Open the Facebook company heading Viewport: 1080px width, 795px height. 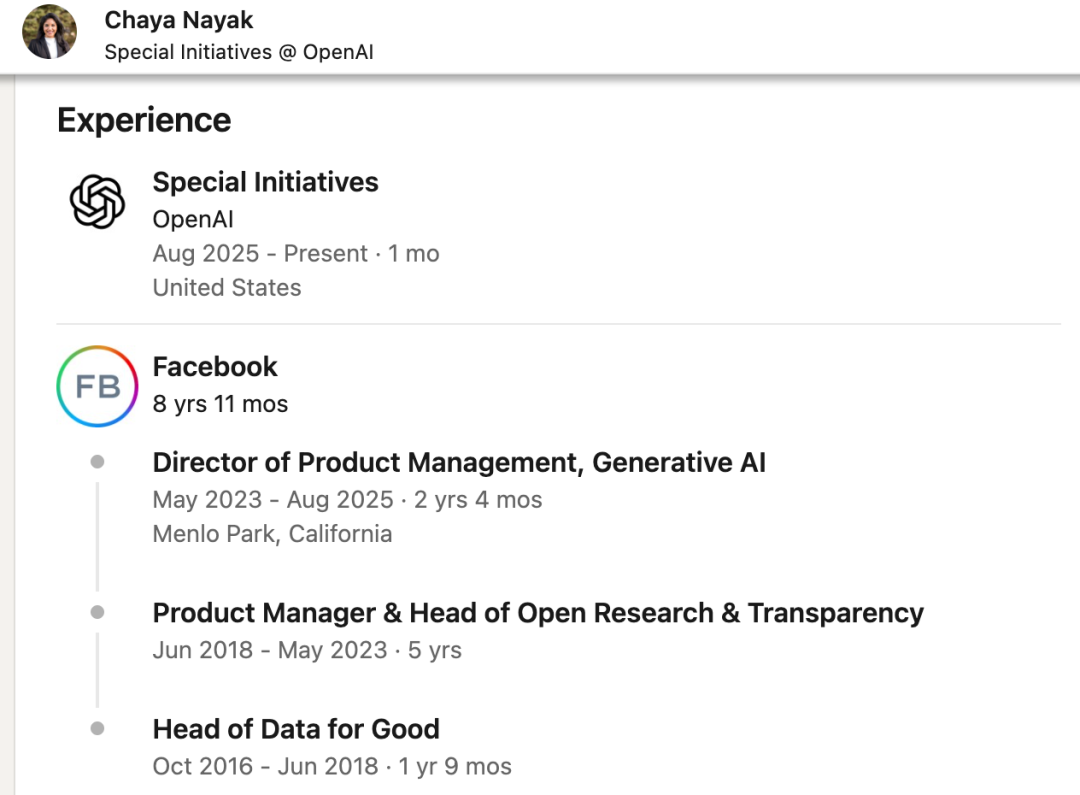pos(215,367)
